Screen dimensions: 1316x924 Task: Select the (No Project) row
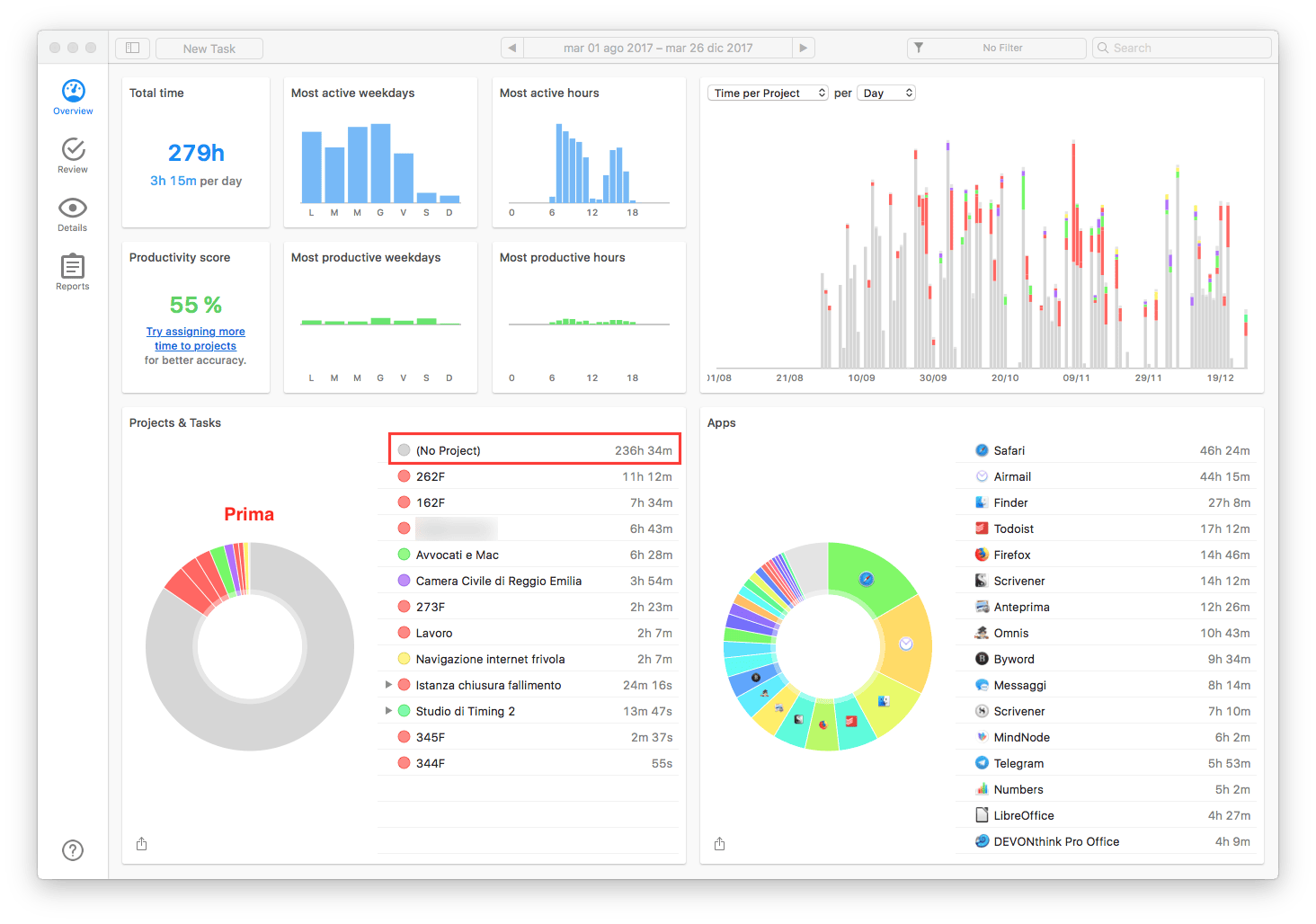coord(535,450)
